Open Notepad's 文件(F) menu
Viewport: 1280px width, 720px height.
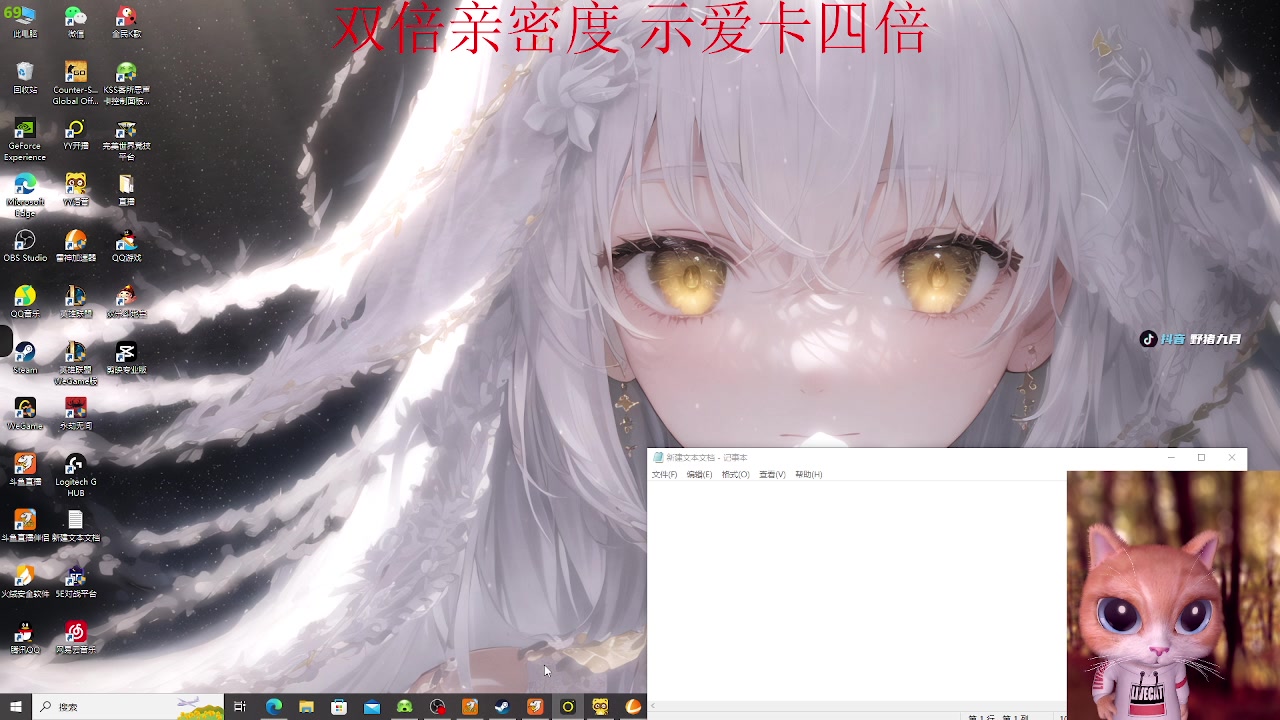point(663,473)
